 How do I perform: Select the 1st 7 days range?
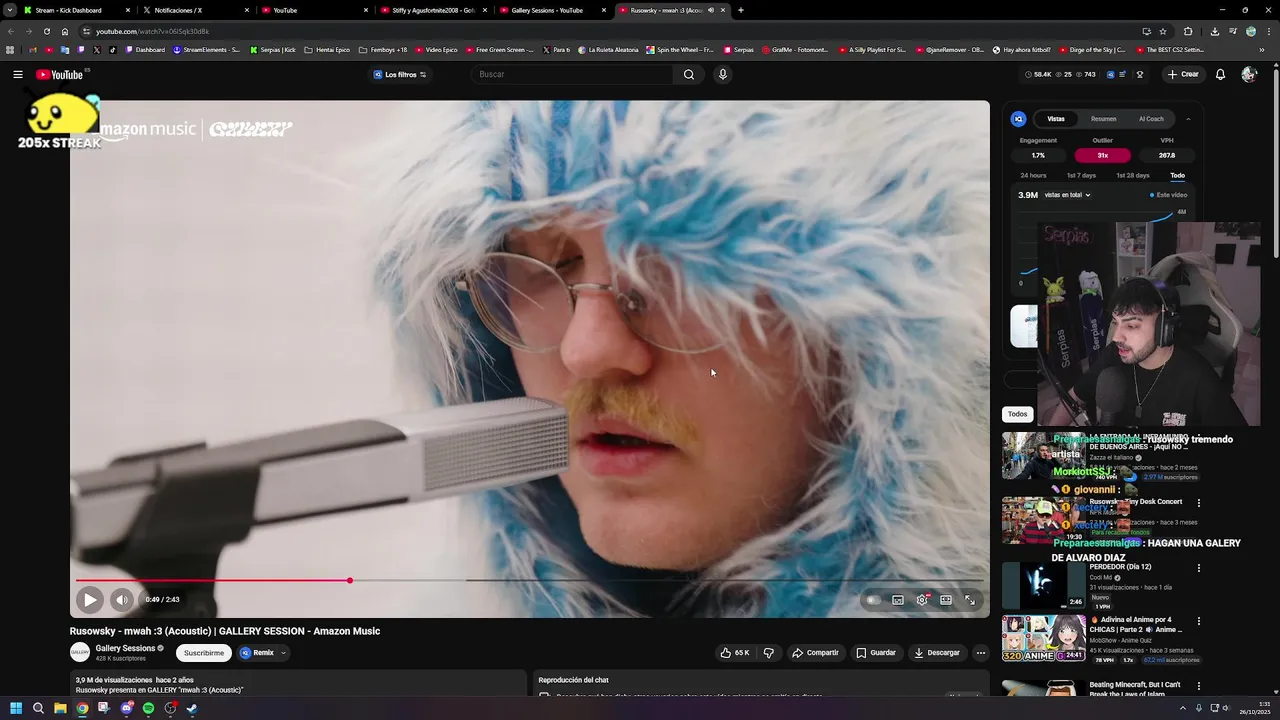coord(1081,176)
